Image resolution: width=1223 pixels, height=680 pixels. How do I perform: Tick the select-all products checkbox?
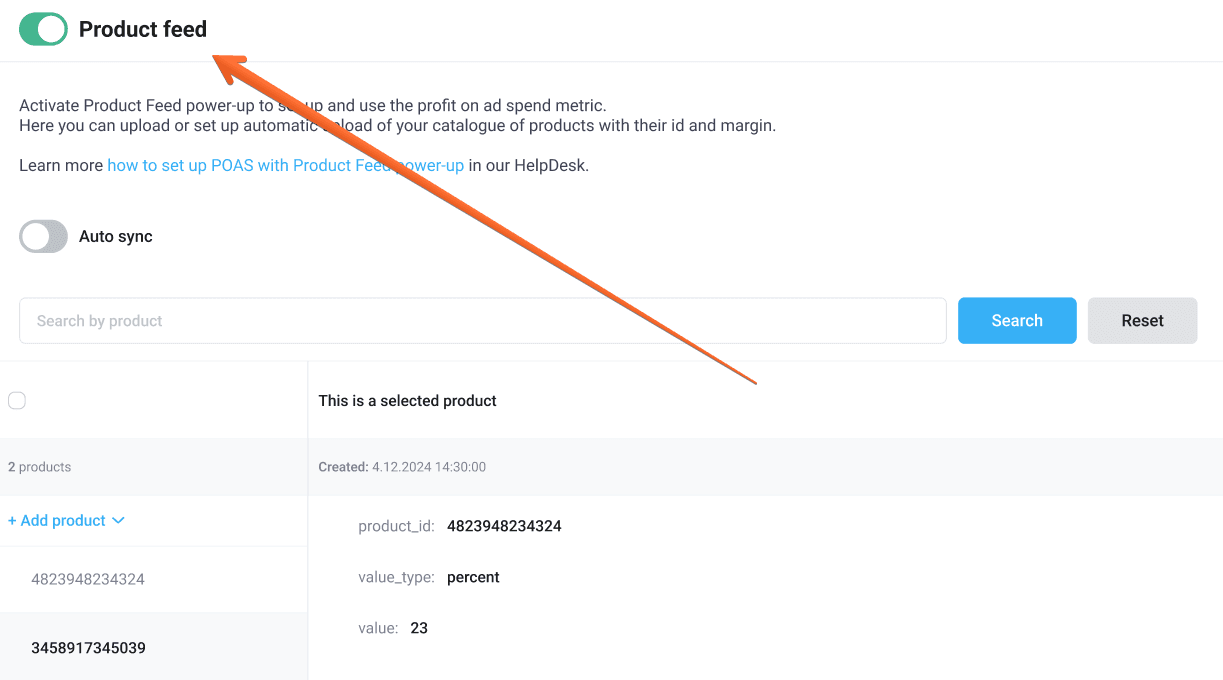coord(16,400)
